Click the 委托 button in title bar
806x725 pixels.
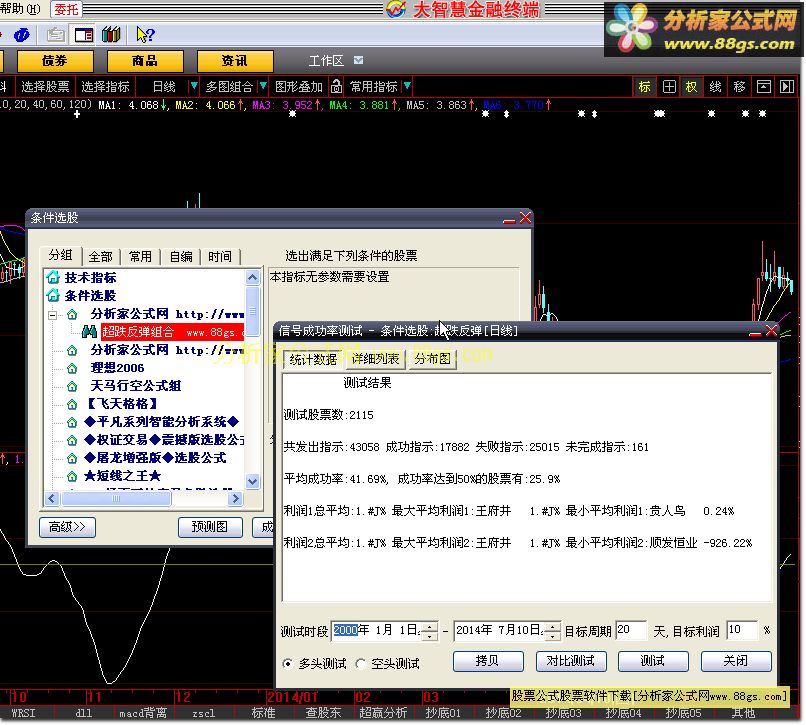(66, 9)
